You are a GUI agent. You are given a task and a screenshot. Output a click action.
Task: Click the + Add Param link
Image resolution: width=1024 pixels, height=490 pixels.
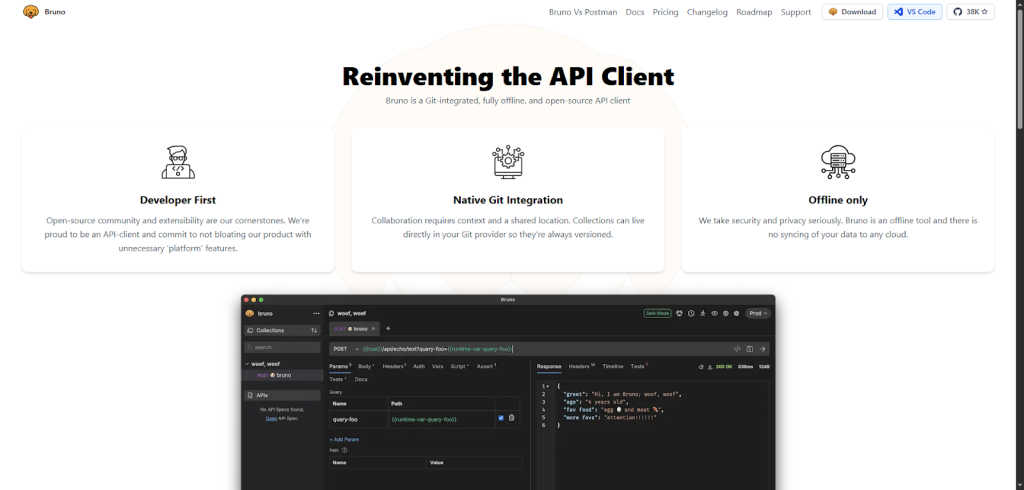pyautogui.click(x=345, y=439)
